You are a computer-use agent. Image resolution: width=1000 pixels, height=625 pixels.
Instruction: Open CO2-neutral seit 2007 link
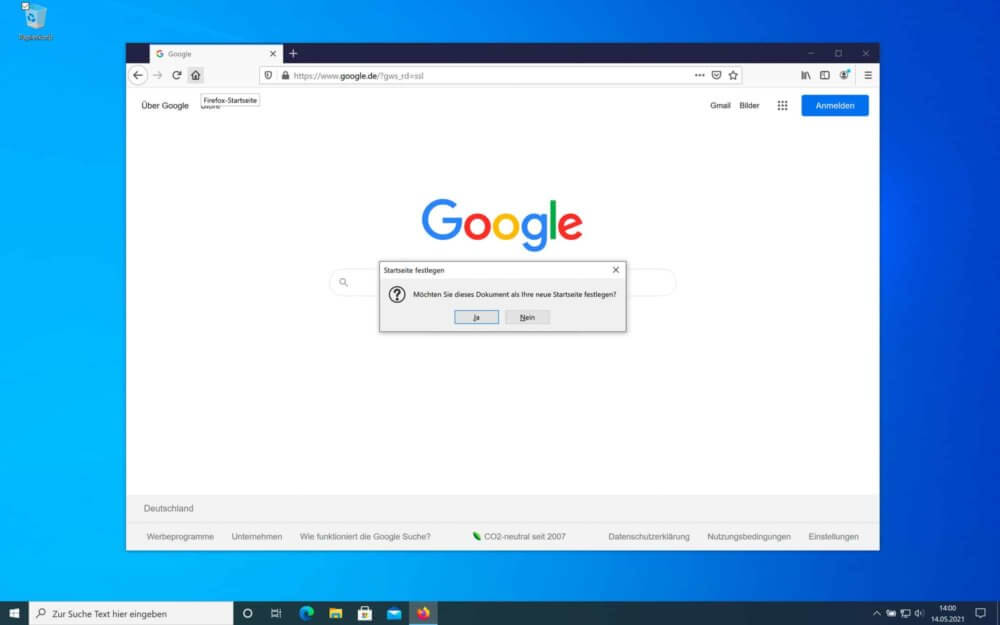(x=518, y=536)
